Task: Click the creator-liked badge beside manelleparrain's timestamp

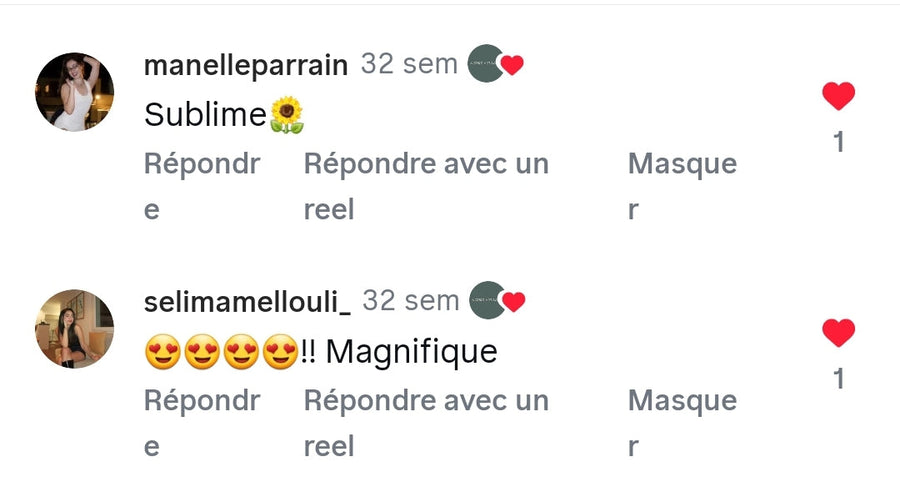Action: tap(496, 64)
